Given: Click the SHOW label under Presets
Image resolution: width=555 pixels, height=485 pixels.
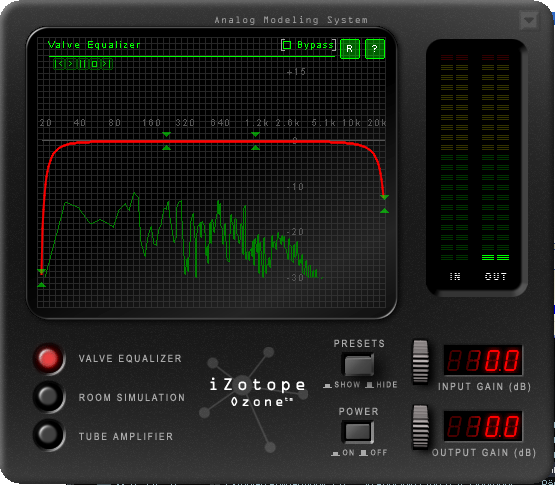Looking at the screenshot, I should (x=347, y=385).
